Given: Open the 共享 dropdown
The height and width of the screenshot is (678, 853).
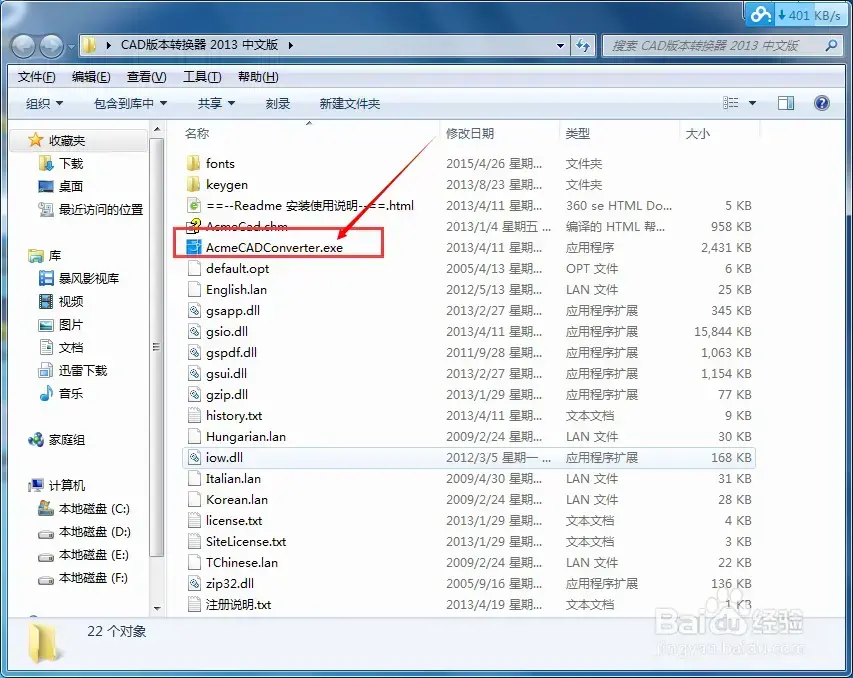Looking at the screenshot, I should [216, 103].
